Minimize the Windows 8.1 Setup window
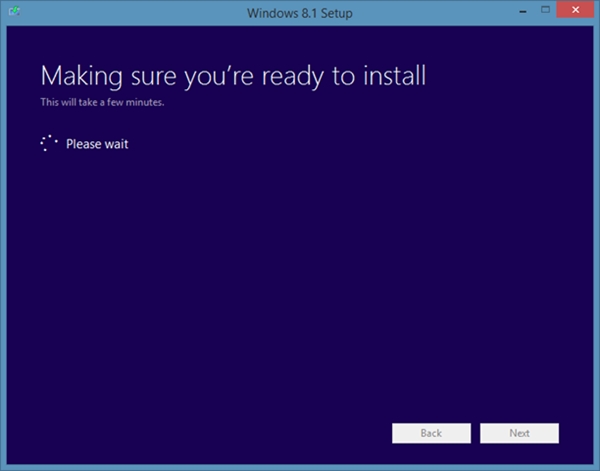Image resolution: width=600 pixels, height=471 pixels. [521, 10]
